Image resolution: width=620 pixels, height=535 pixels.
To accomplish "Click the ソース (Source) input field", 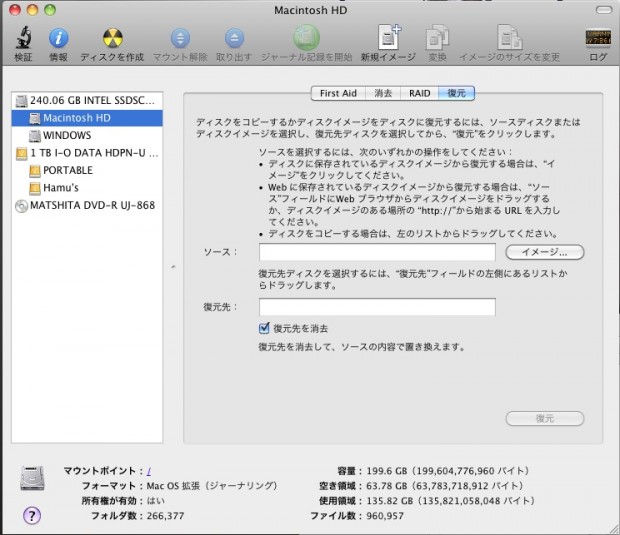I will coord(377,252).
